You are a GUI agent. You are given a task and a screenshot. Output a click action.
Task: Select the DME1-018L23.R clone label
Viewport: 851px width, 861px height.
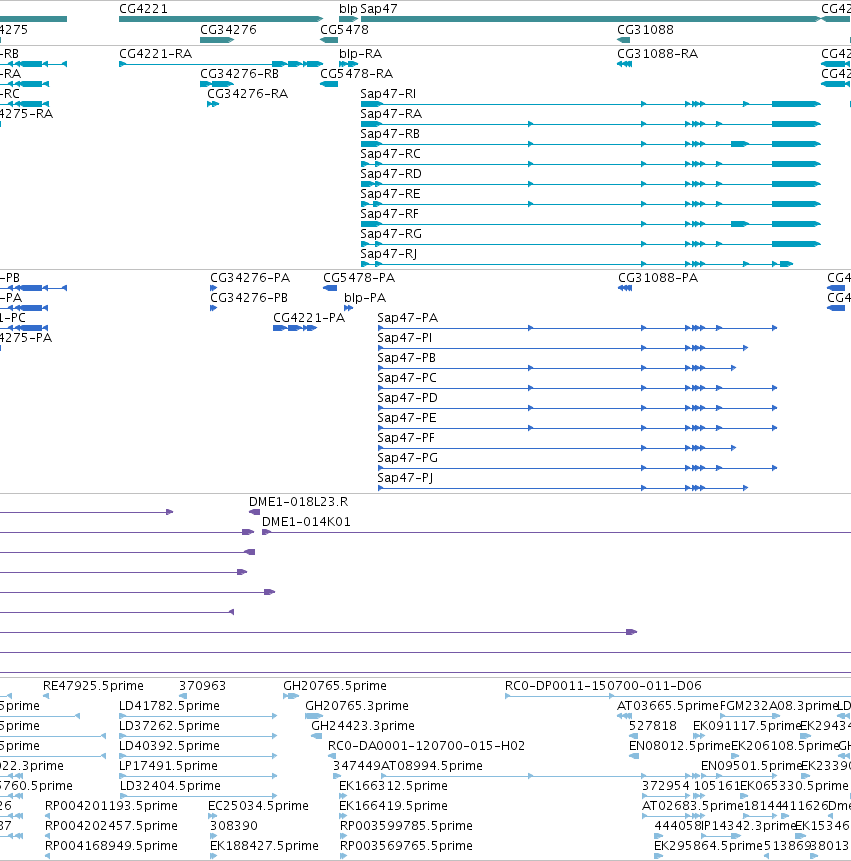click(298, 502)
